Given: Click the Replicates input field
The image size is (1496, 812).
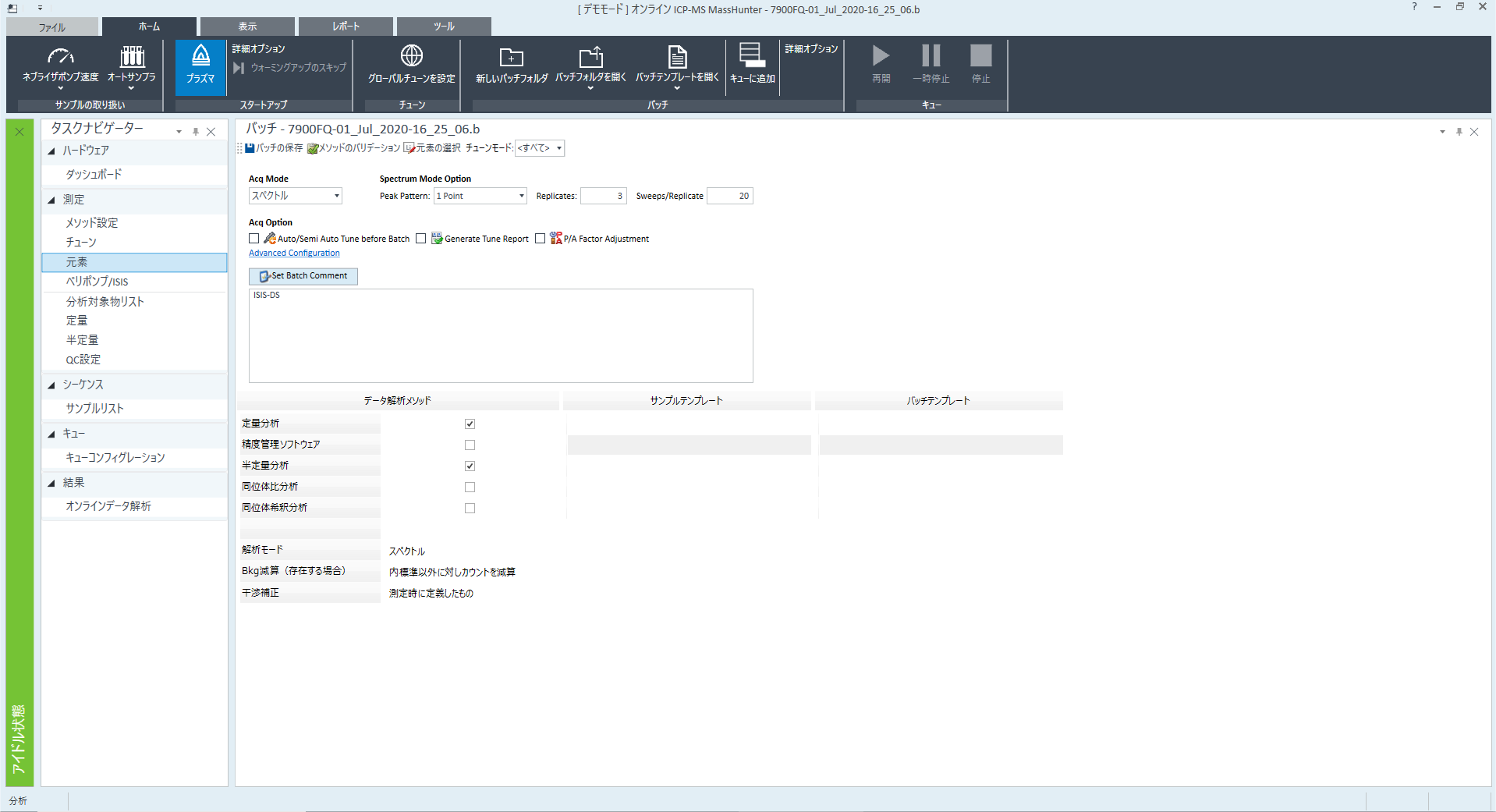Looking at the screenshot, I should click(603, 196).
